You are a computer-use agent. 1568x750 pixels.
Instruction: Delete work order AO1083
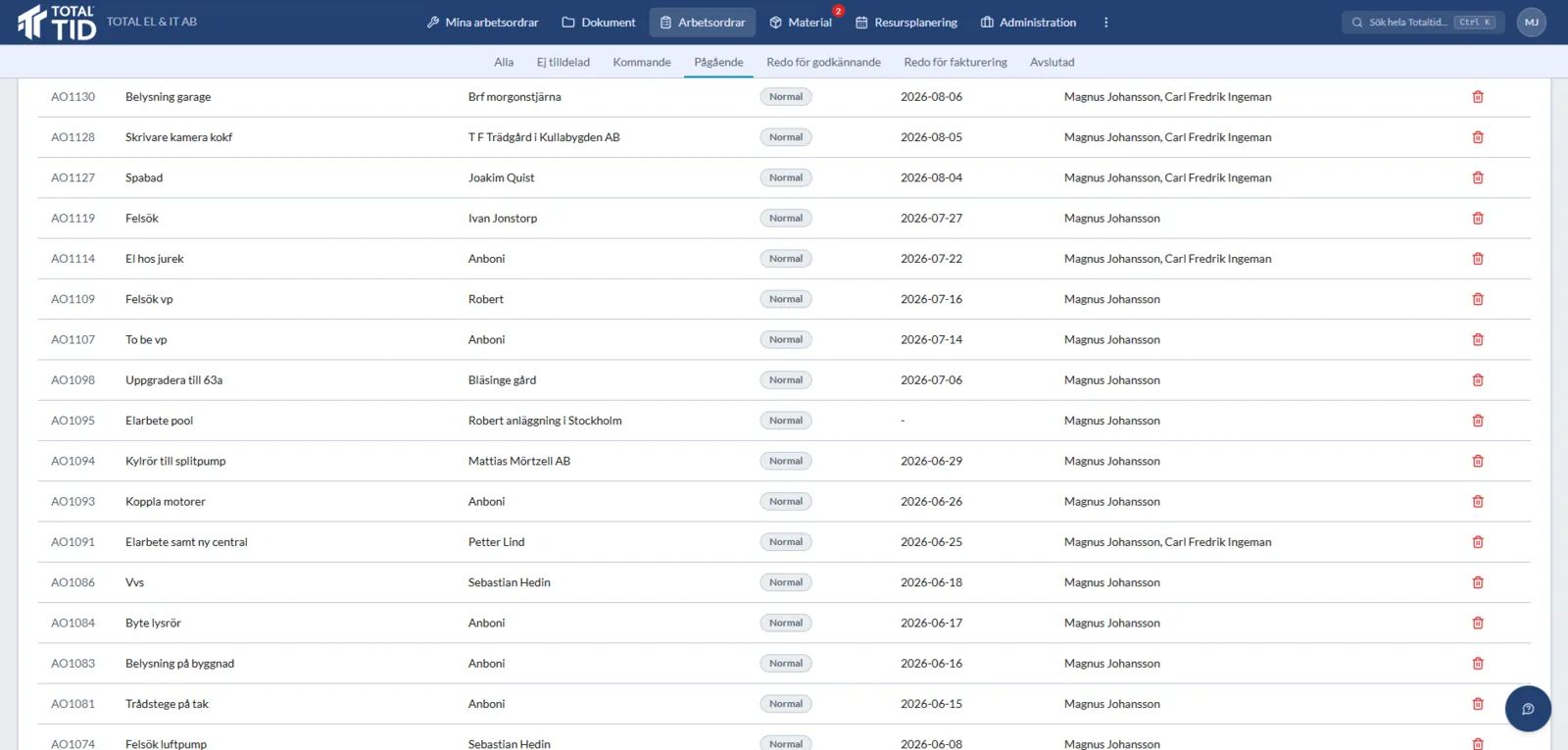(1478, 664)
